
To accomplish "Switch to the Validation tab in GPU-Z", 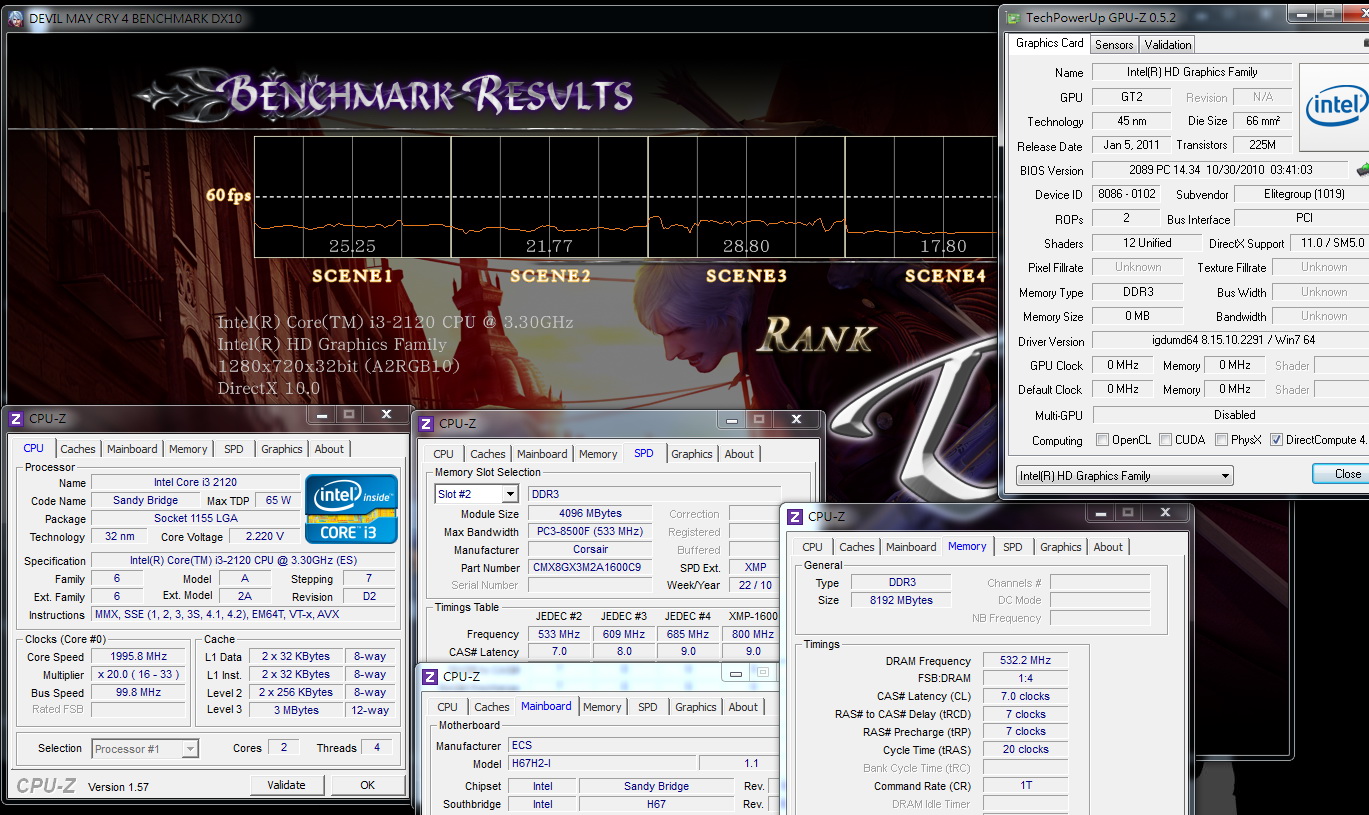I will [x=1168, y=45].
